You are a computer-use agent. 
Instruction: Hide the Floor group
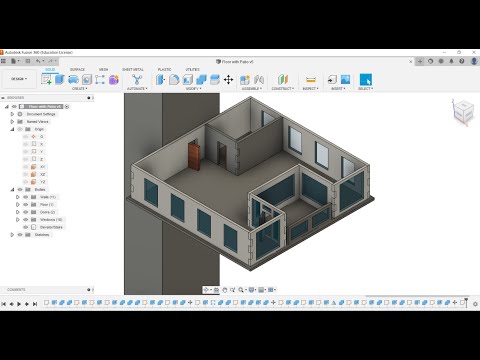pyautogui.click(x=26, y=204)
